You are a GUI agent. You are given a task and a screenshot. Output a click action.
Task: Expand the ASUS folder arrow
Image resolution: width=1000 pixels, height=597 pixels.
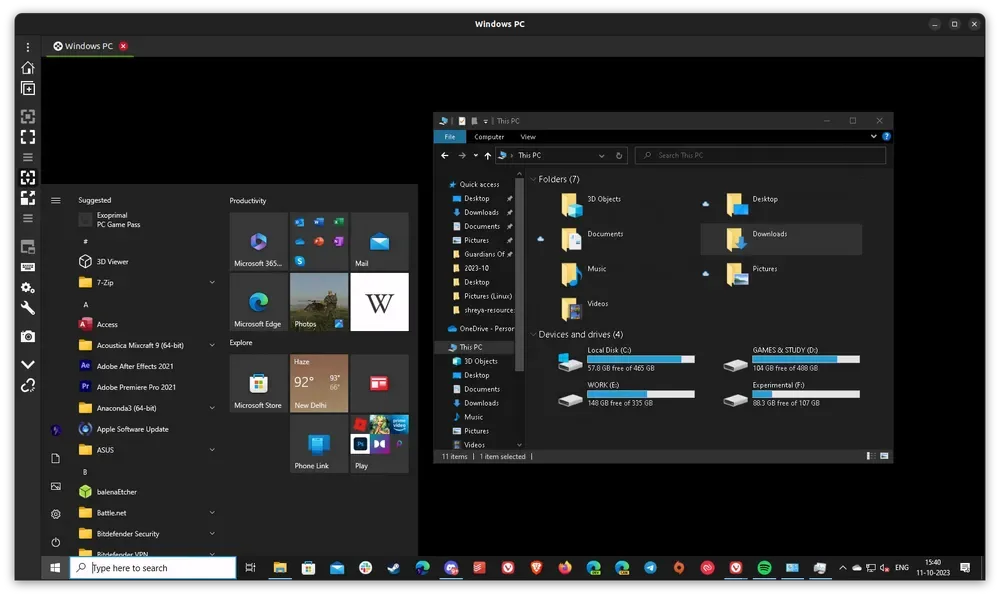coord(212,450)
